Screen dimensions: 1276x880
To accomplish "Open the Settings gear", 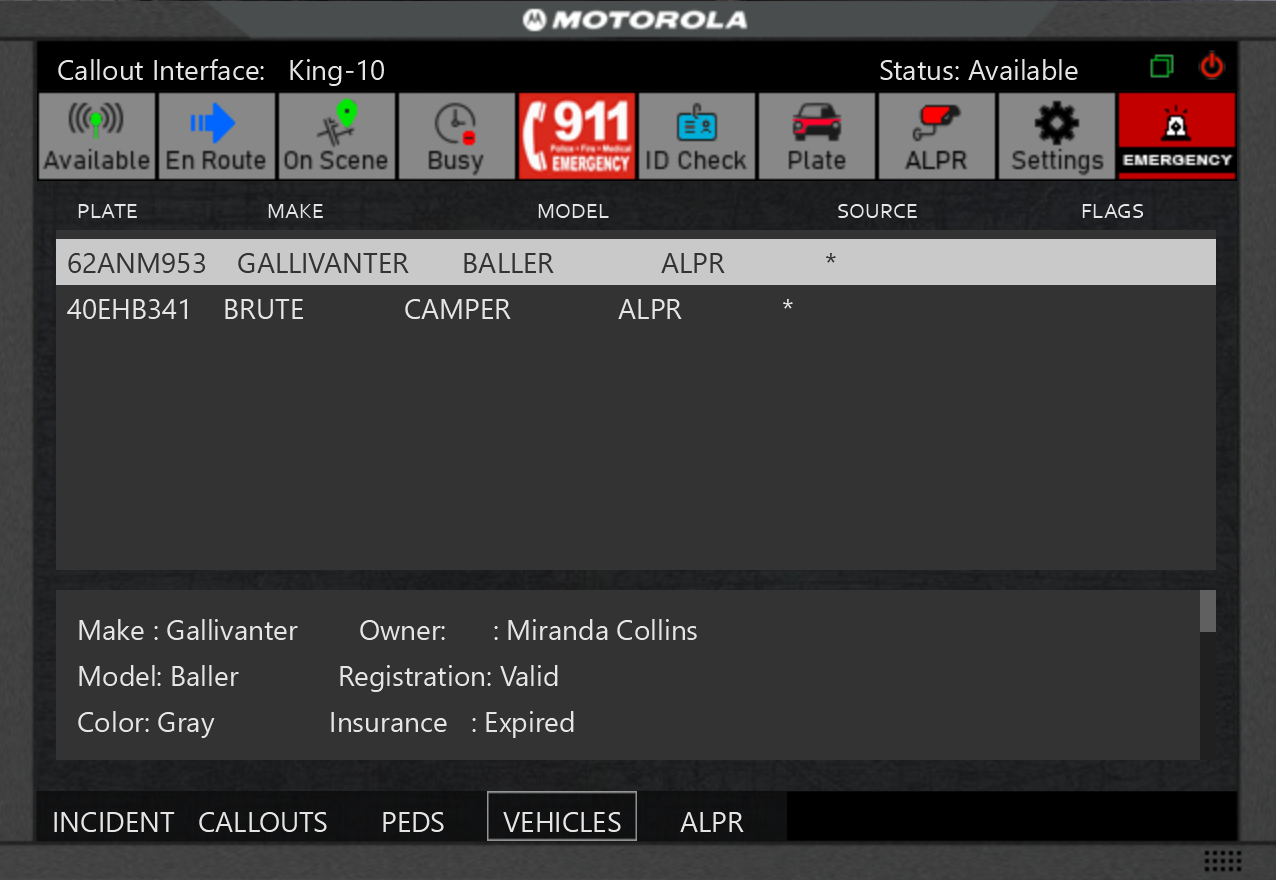I will (x=1056, y=137).
